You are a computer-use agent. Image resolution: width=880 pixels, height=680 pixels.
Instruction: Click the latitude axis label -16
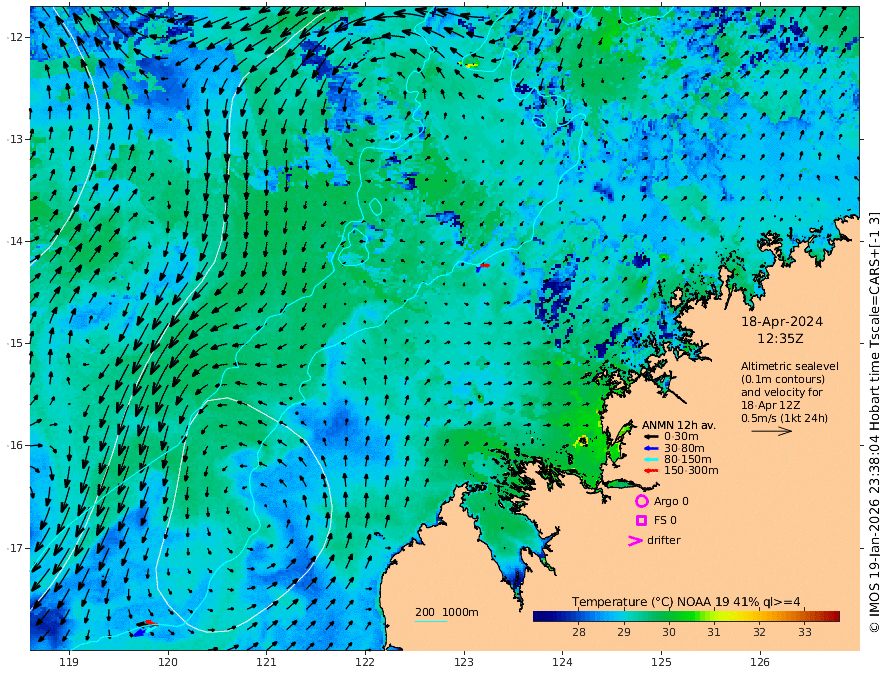(15, 445)
